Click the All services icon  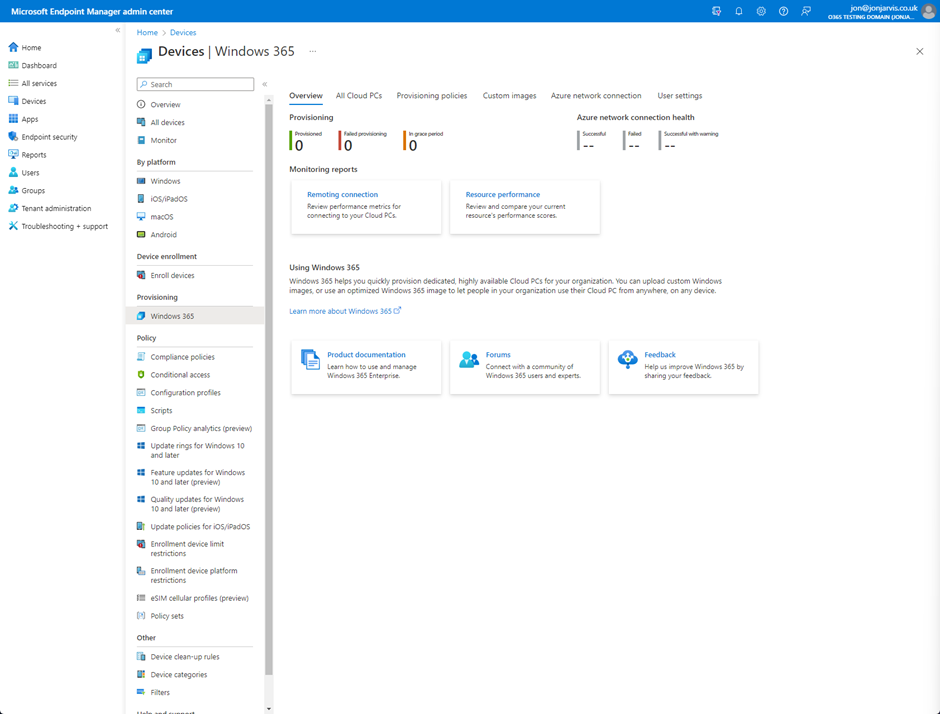point(13,83)
